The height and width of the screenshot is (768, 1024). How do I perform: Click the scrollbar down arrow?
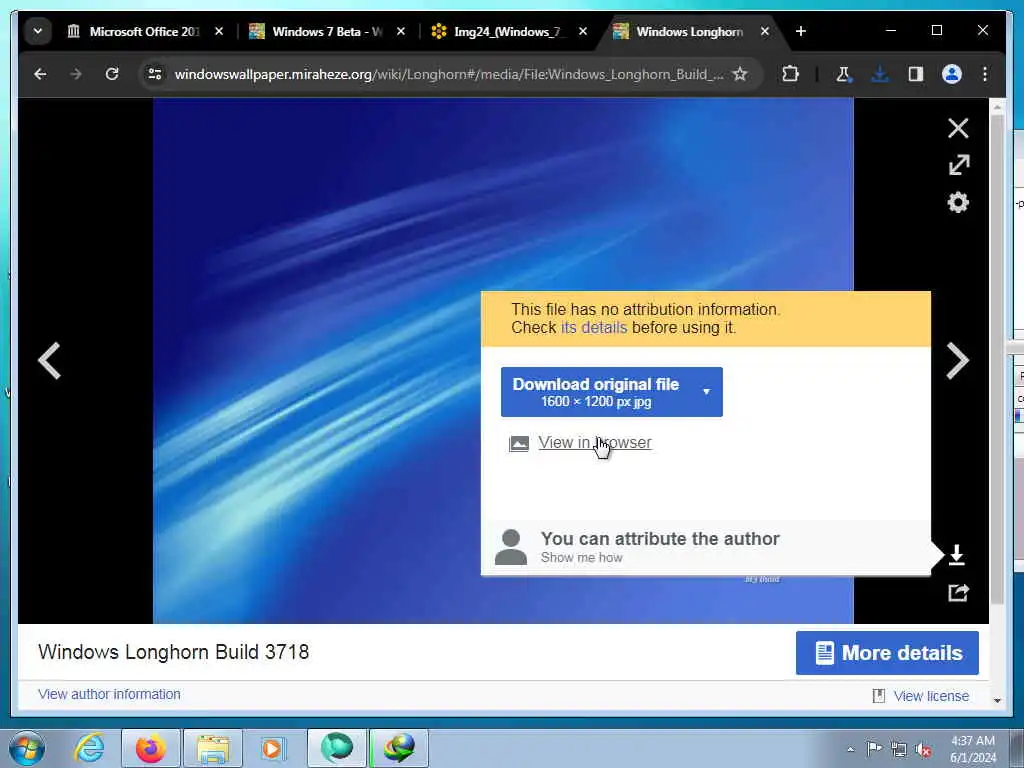[997, 700]
